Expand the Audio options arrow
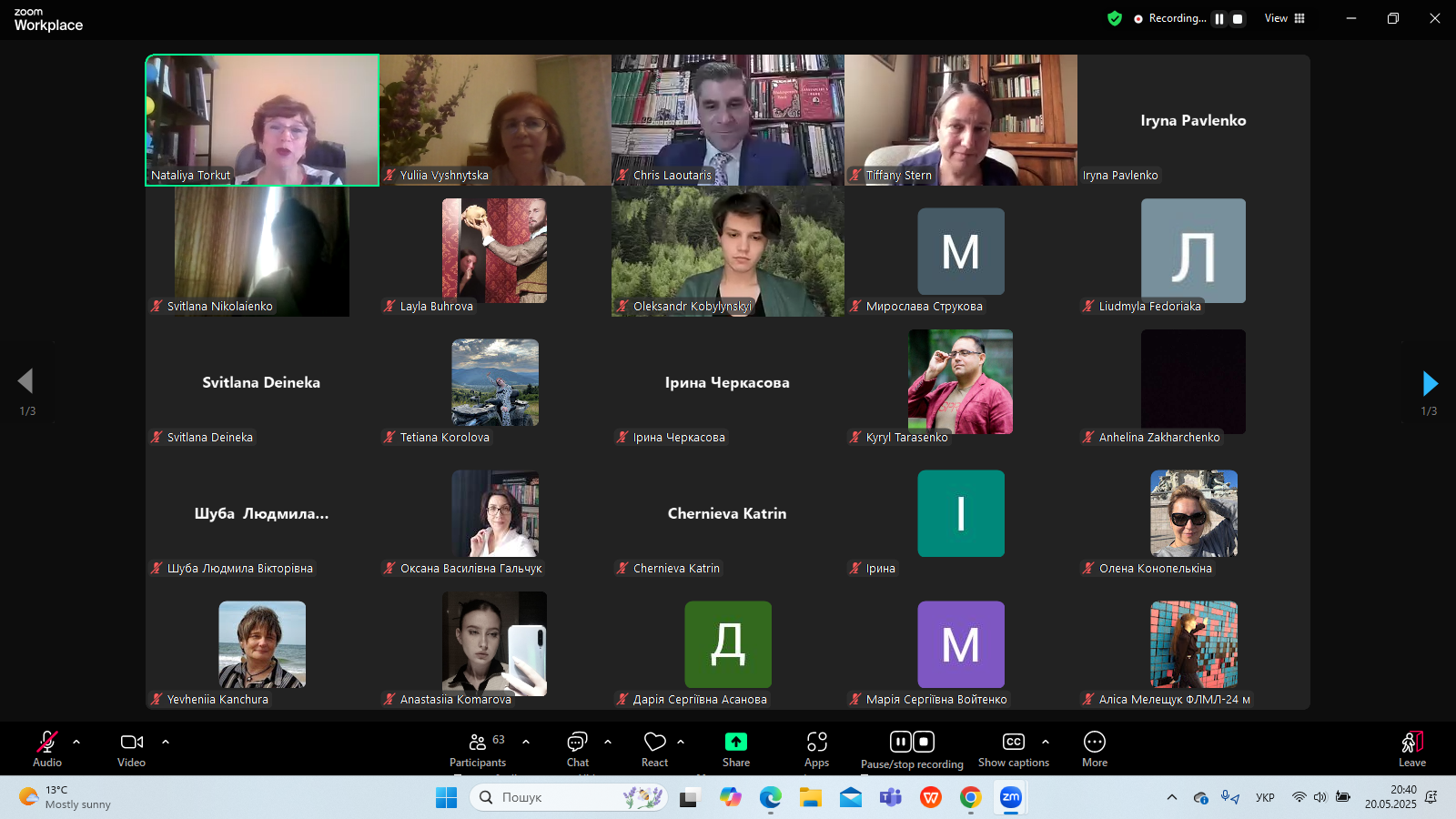1456x819 pixels. click(76, 742)
